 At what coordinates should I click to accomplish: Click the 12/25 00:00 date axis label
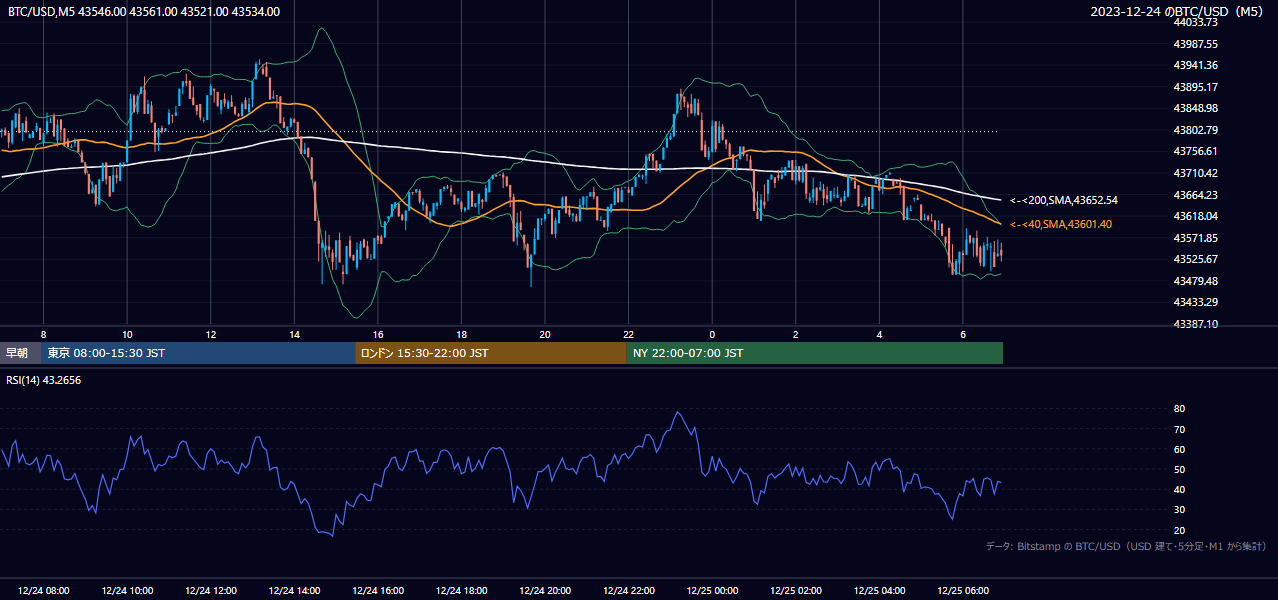click(711, 591)
